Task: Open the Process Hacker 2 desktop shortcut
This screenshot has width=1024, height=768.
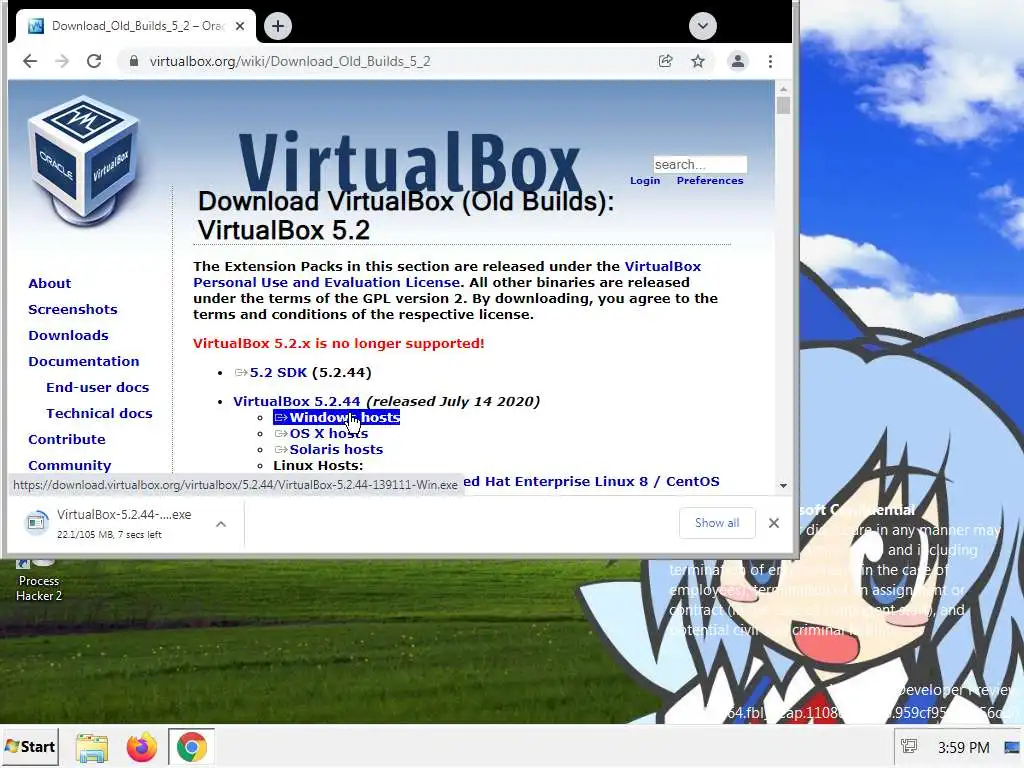Action: tap(39, 581)
